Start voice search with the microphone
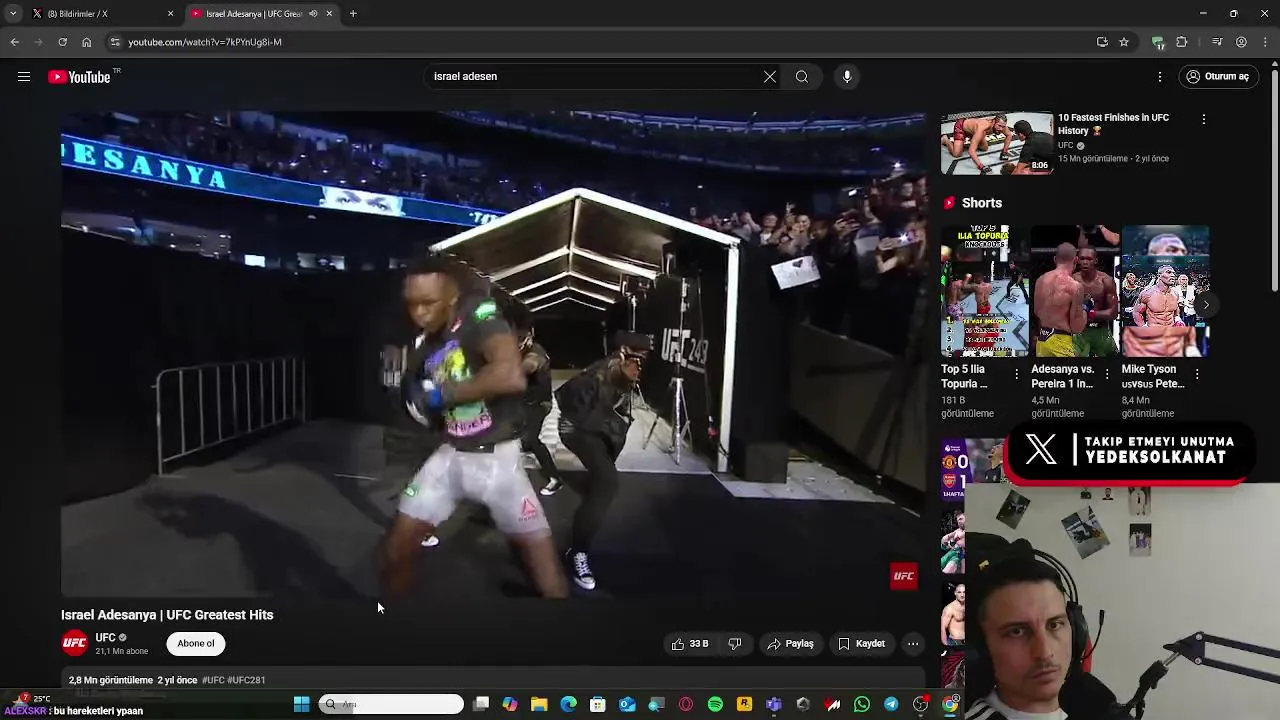This screenshot has width=1280, height=720. [x=847, y=77]
